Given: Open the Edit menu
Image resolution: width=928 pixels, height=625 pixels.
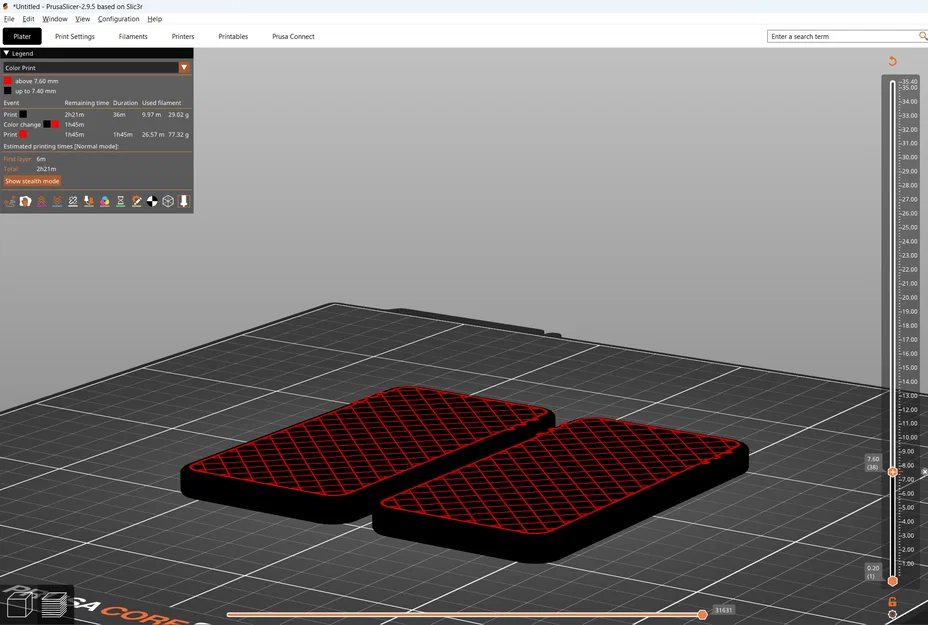Looking at the screenshot, I should [28, 19].
